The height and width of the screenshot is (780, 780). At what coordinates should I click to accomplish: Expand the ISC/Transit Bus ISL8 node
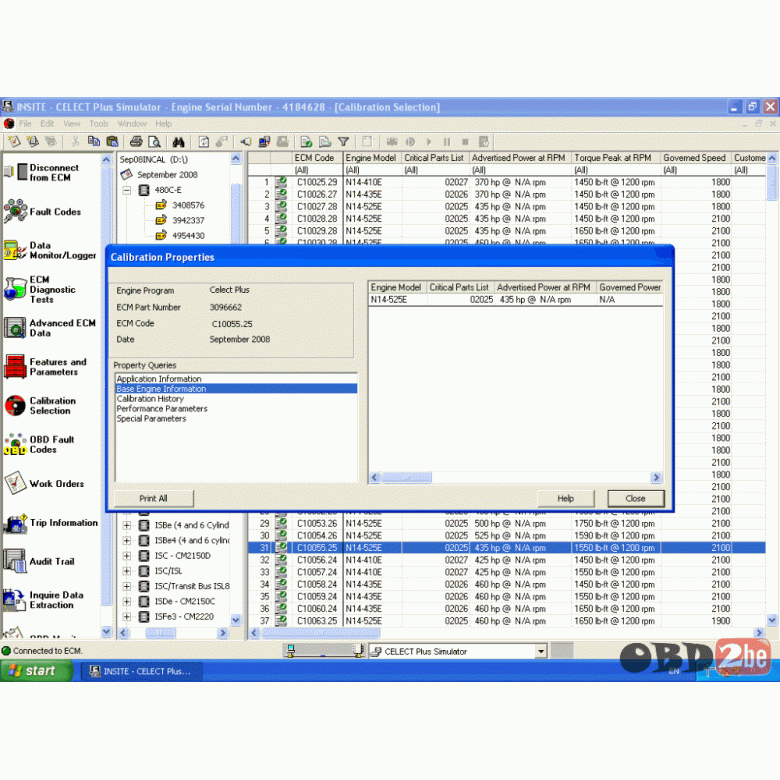(127, 586)
